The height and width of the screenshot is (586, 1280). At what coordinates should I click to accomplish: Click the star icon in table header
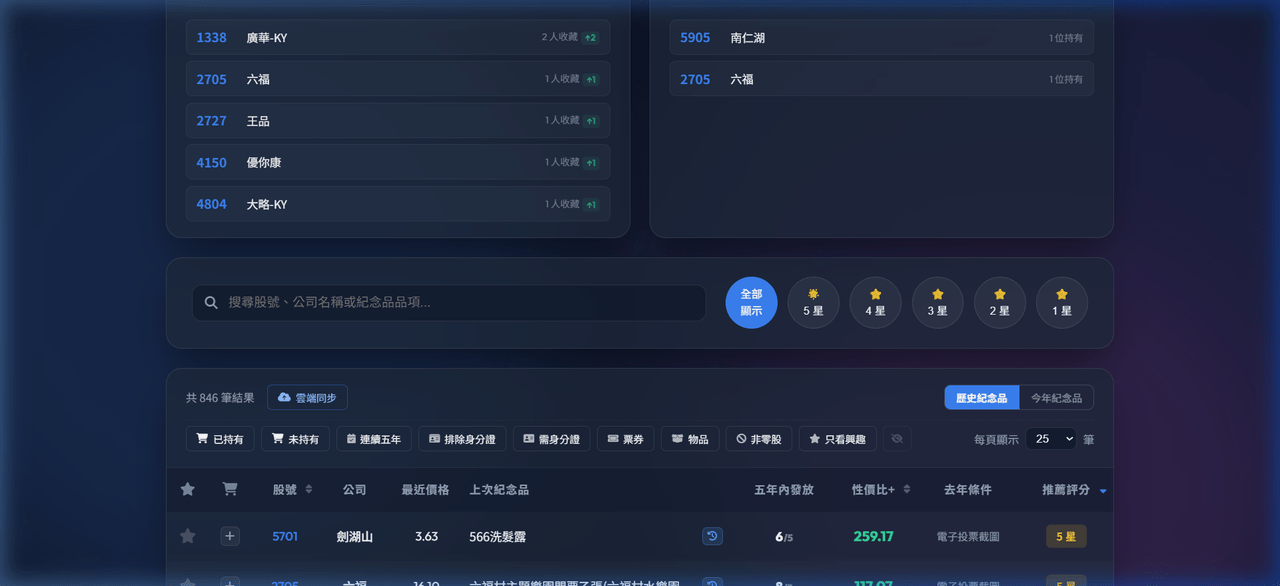187,489
